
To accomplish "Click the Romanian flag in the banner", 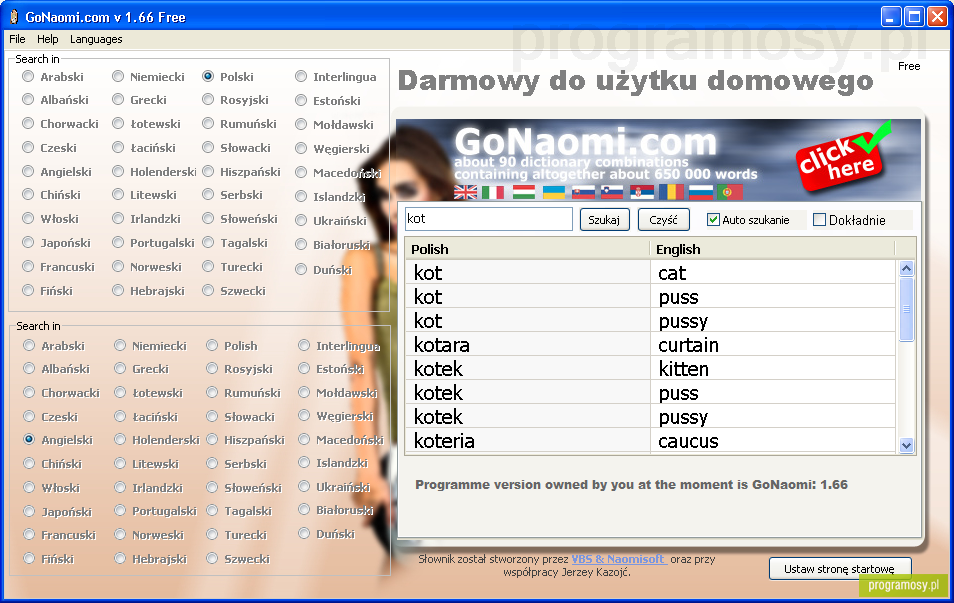I will 671,193.
